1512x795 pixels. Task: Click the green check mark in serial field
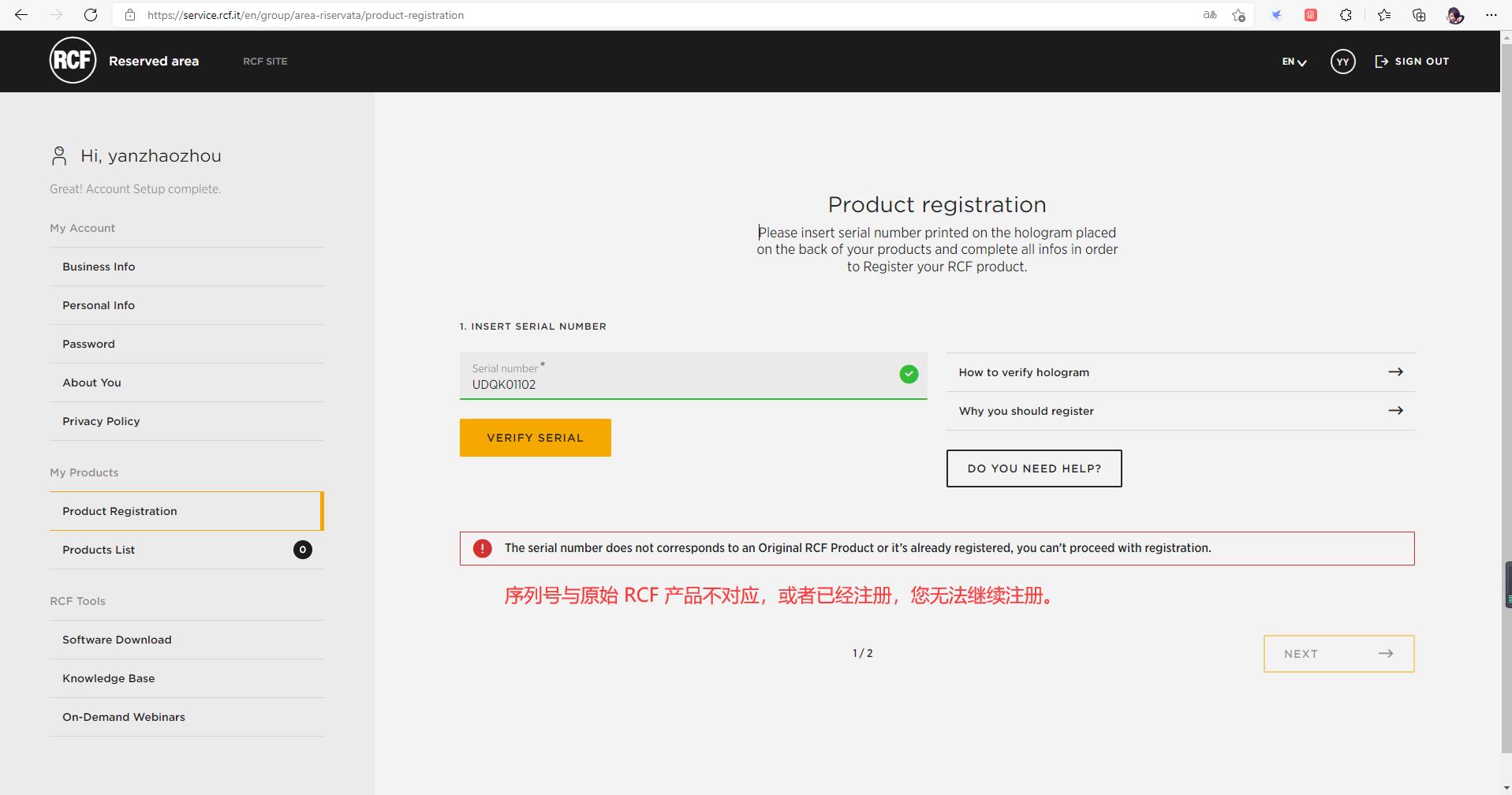[x=909, y=374]
